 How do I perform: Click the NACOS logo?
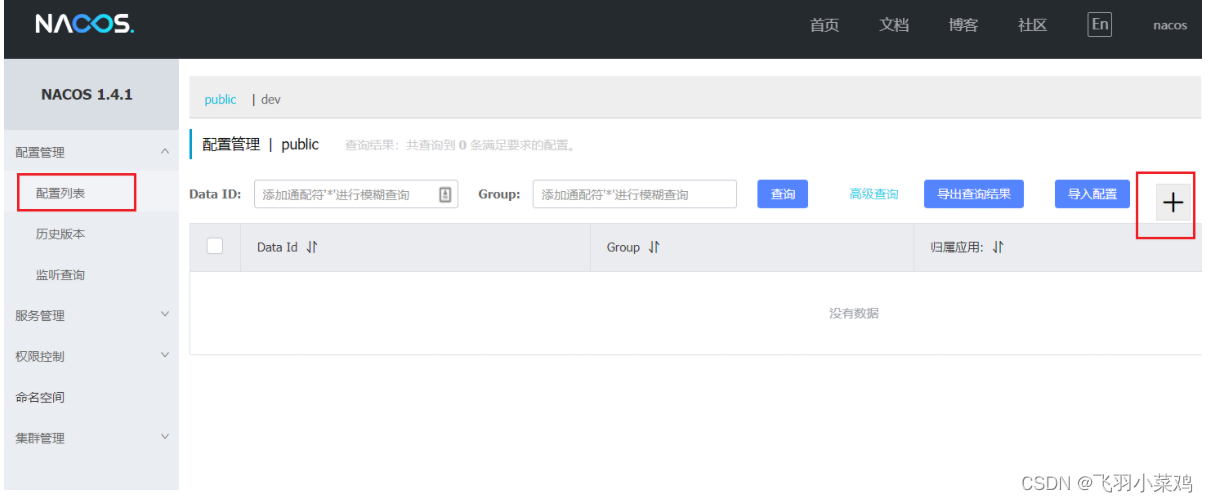(84, 24)
